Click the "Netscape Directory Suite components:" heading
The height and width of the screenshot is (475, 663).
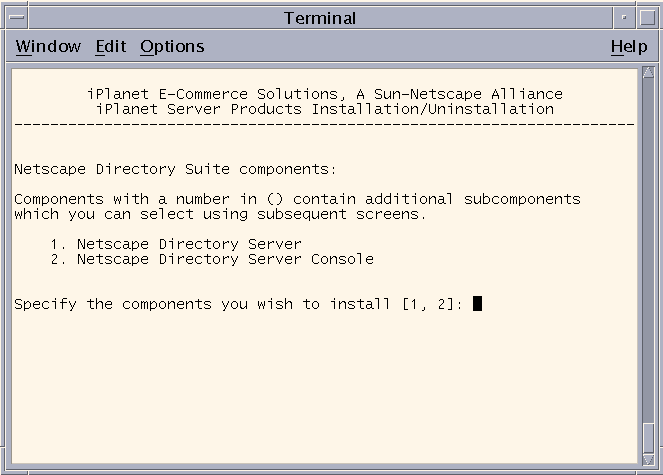click(175, 169)
